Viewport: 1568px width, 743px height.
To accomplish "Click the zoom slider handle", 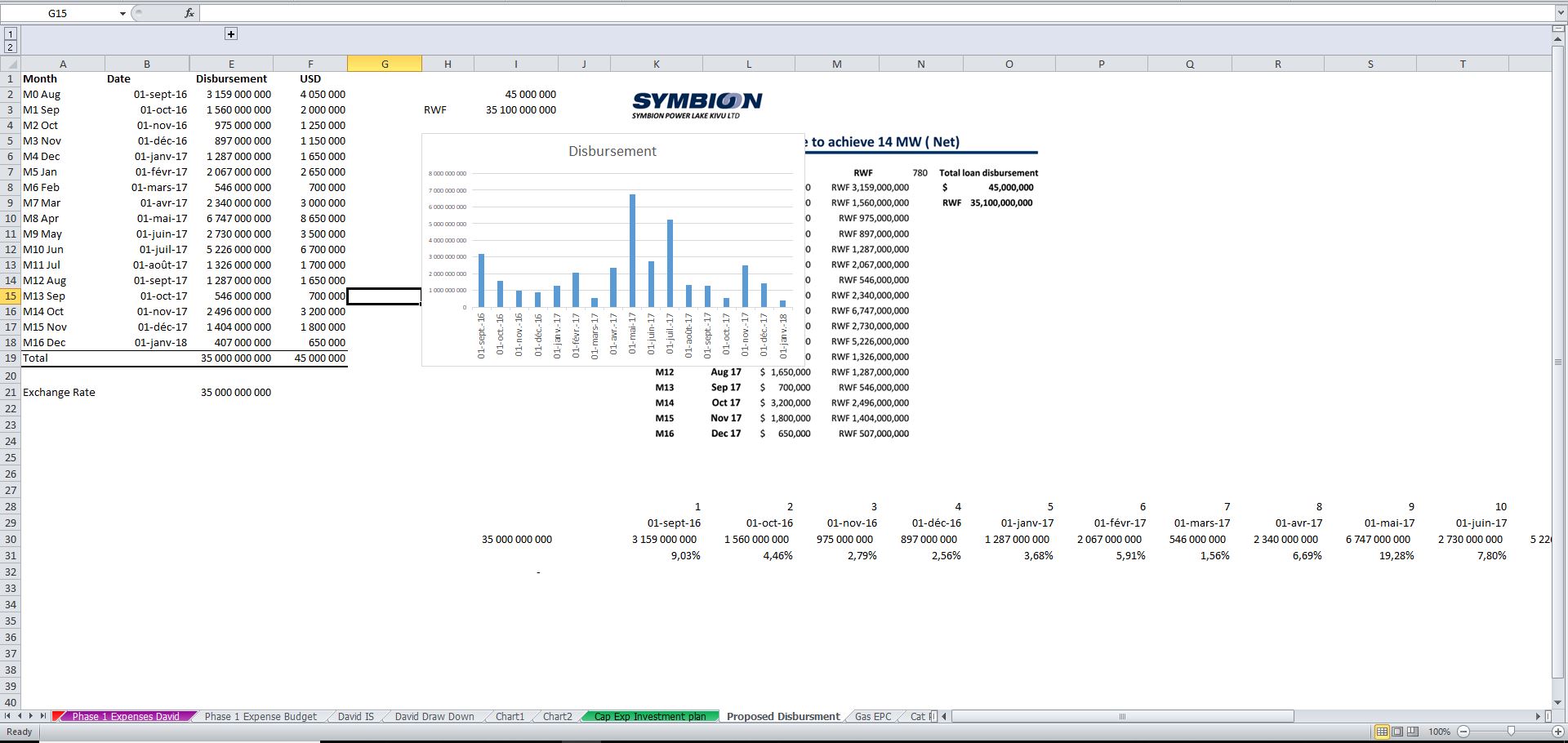I will pyautogui.click(x=1511, y=732).
